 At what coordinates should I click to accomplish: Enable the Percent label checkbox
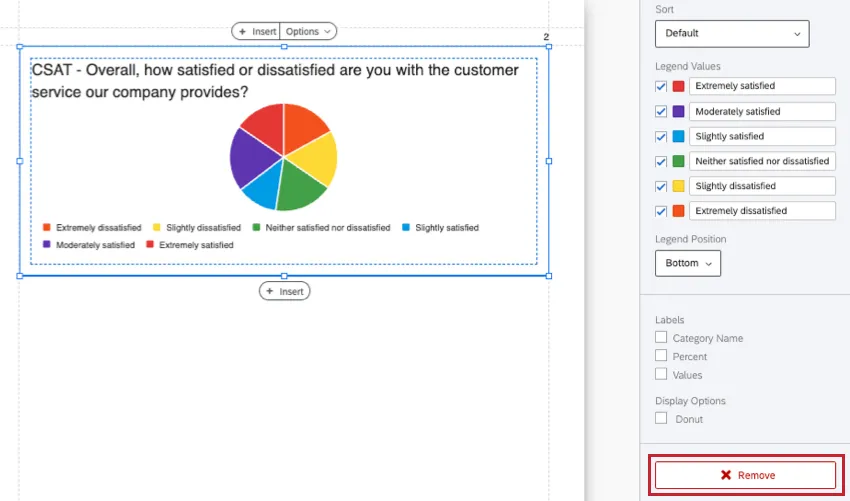pos(661,356)
